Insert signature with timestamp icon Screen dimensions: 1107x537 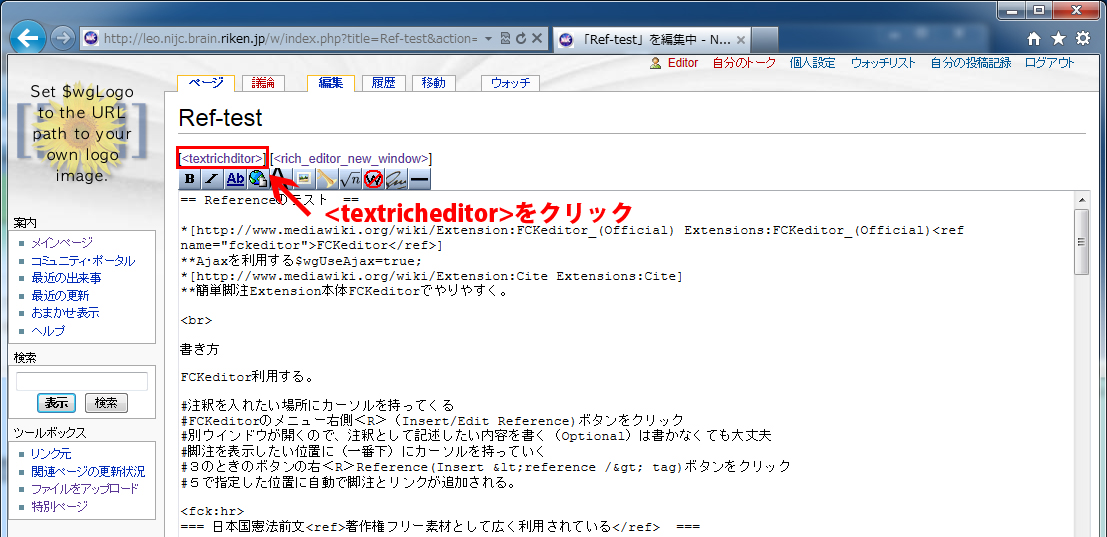pyautogui.click(x=396, y=179)
